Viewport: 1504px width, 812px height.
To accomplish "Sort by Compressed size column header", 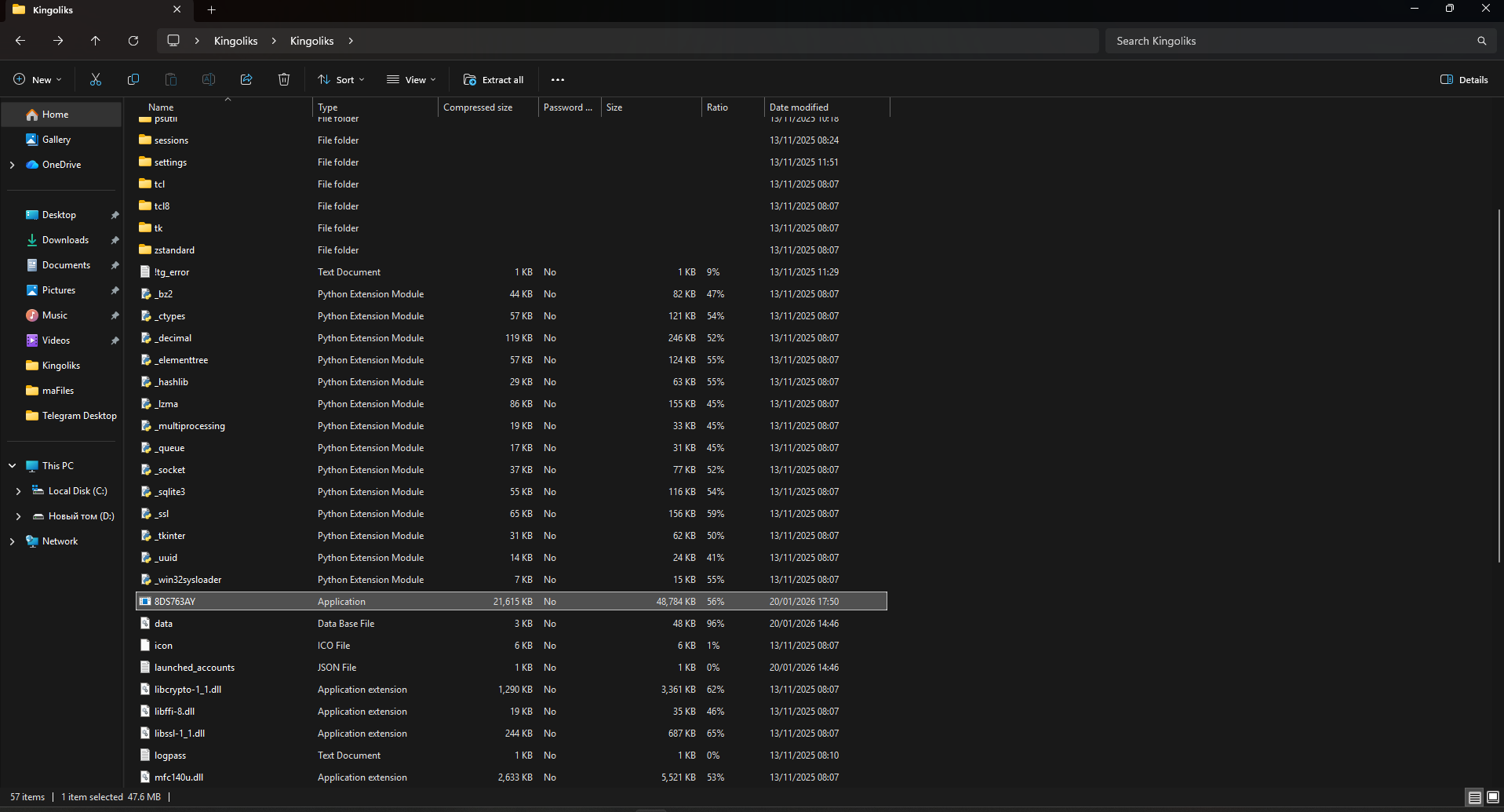I will click(x=478, y=107).
